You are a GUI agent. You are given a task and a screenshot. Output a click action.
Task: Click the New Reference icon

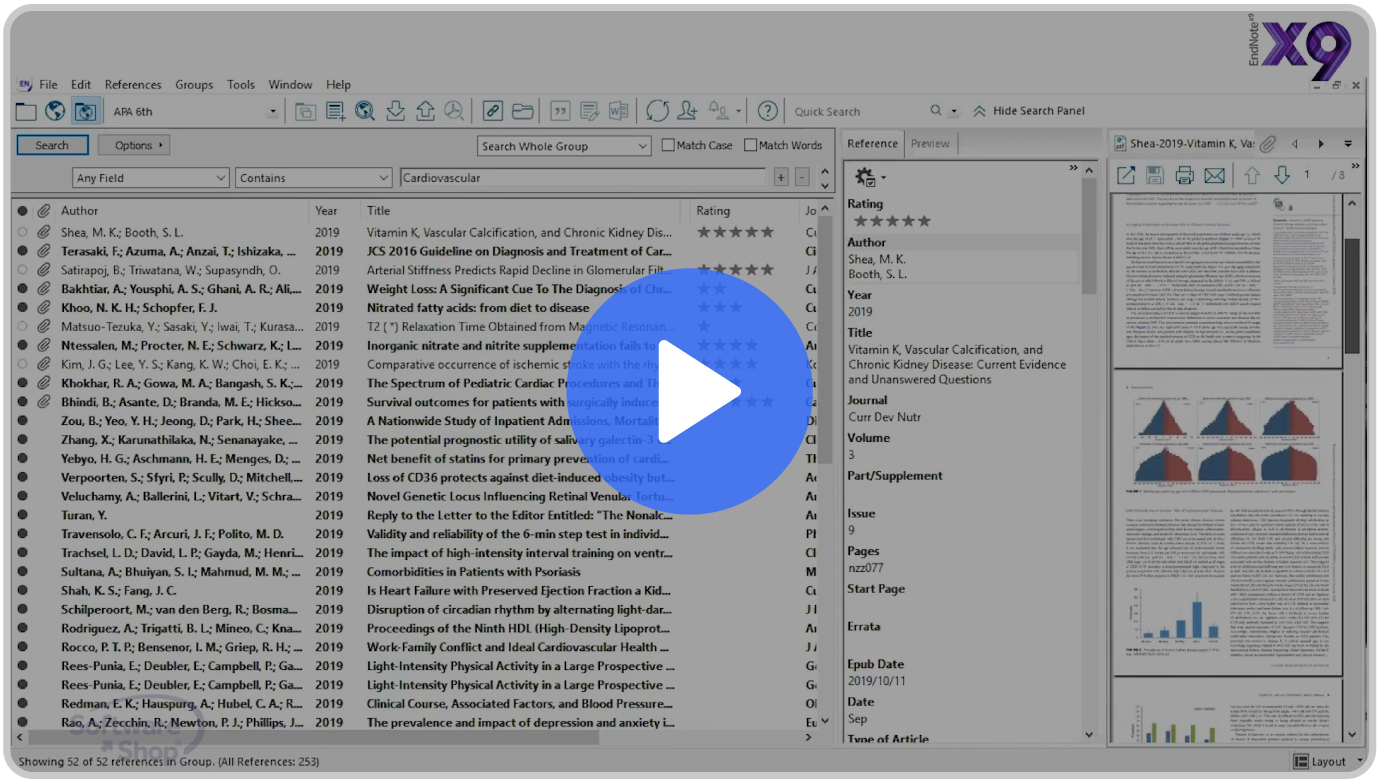(x=335, y=111)
